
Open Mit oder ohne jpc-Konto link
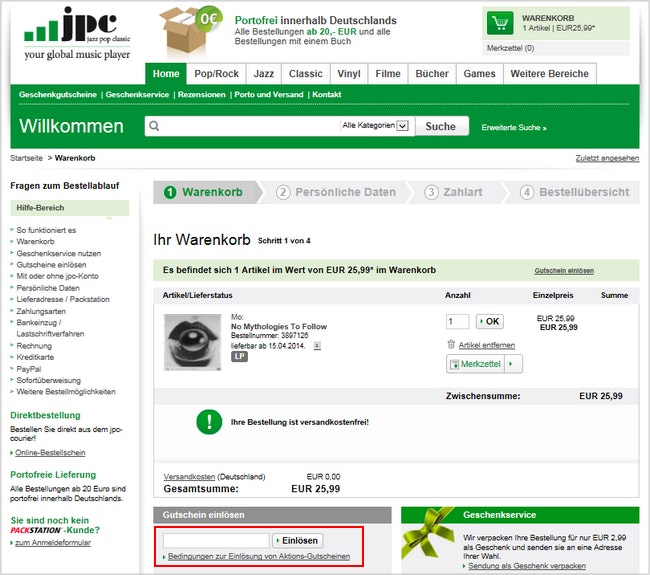57,276
